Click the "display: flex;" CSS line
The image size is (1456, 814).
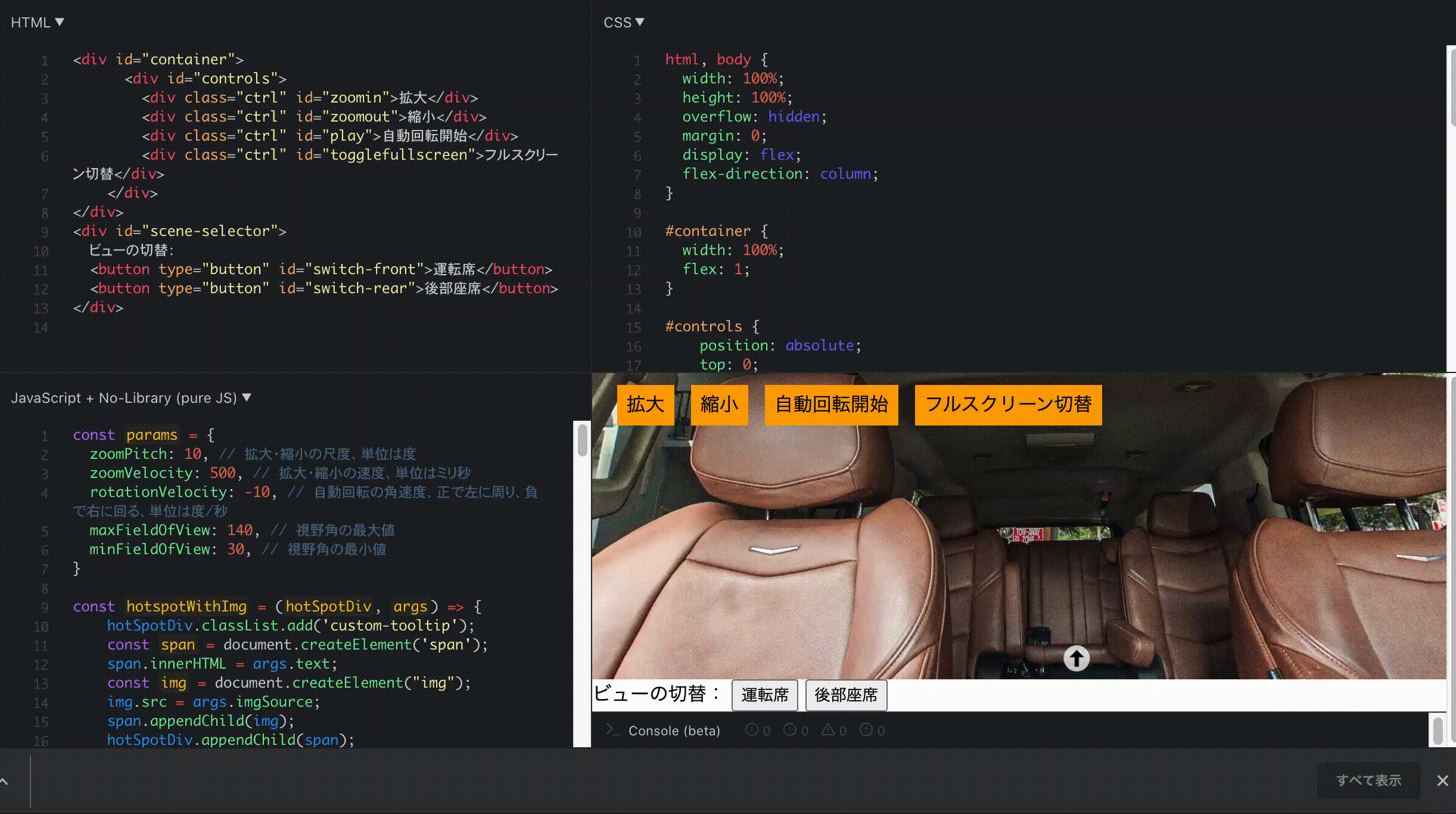click(x=742, y=154)
